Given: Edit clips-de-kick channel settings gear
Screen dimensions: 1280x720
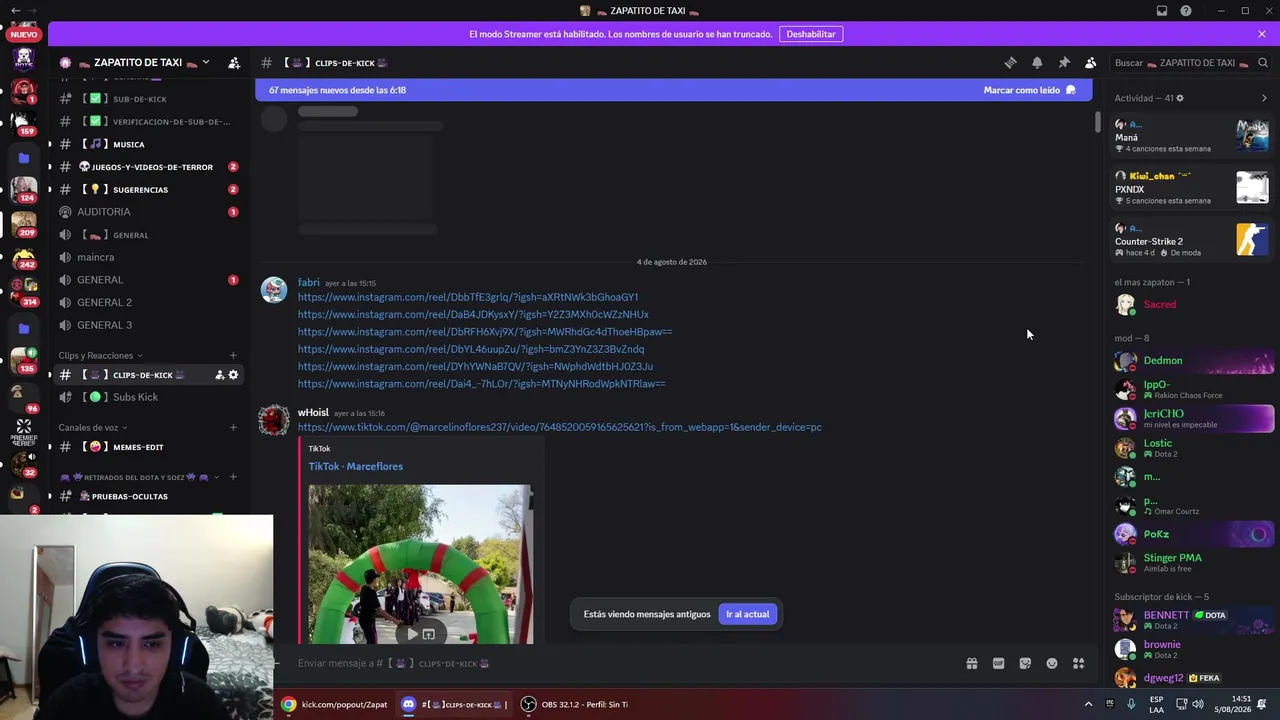Looking at the screenshot, I should coord(234,375).
